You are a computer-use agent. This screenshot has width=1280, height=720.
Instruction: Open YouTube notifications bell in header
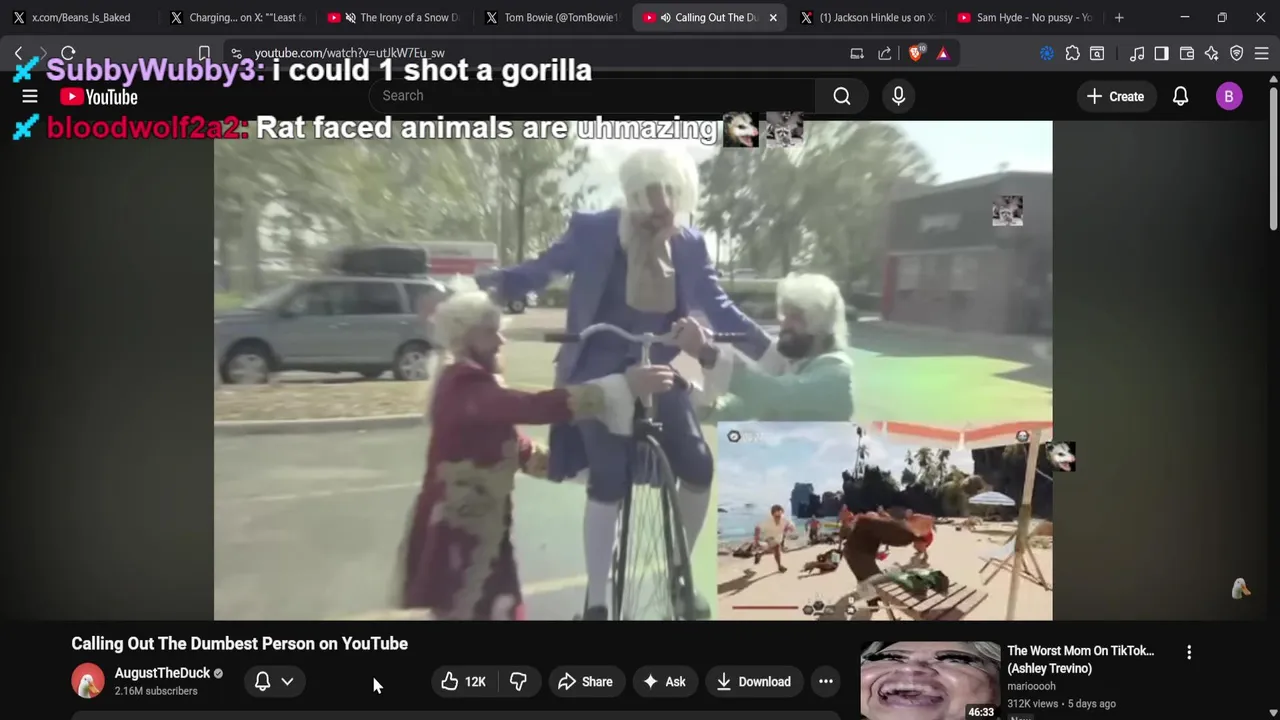coord(1180,96)
